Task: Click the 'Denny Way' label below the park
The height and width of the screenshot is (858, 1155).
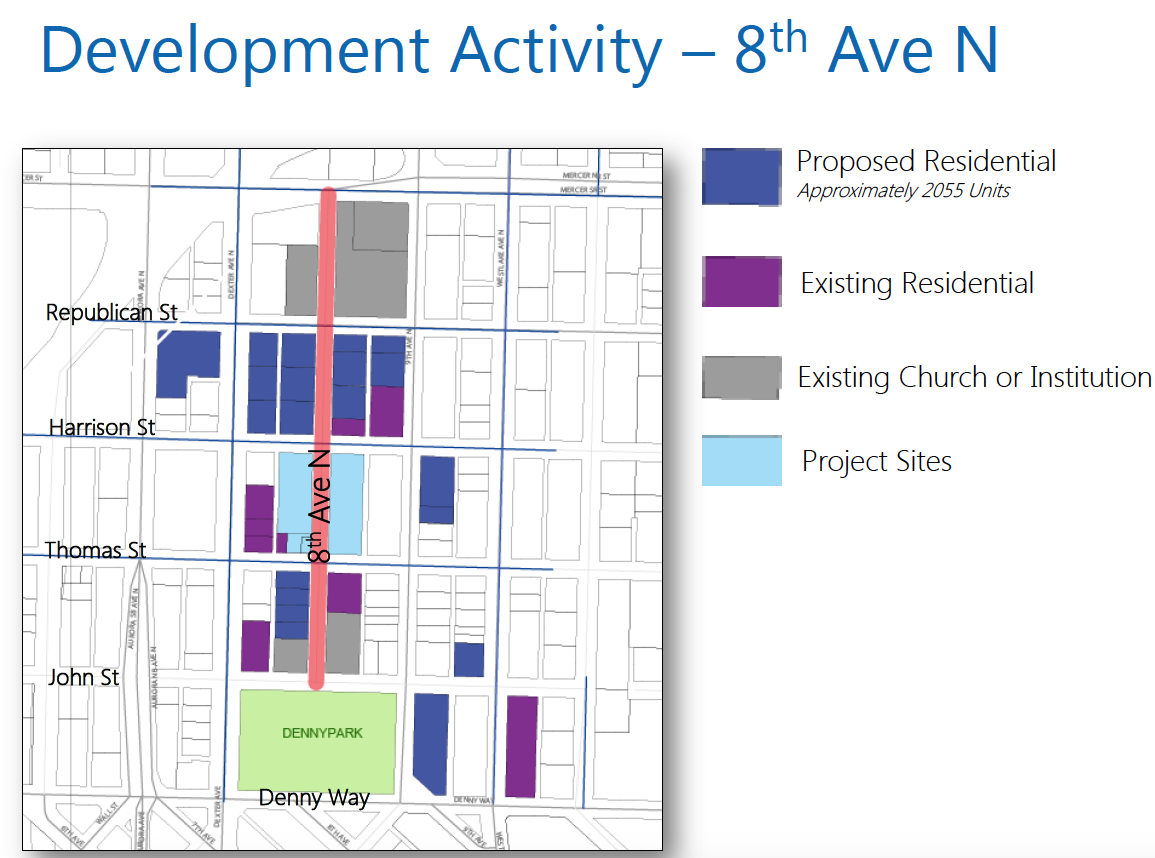Action: pyautogui.click(x=314, y=797)
